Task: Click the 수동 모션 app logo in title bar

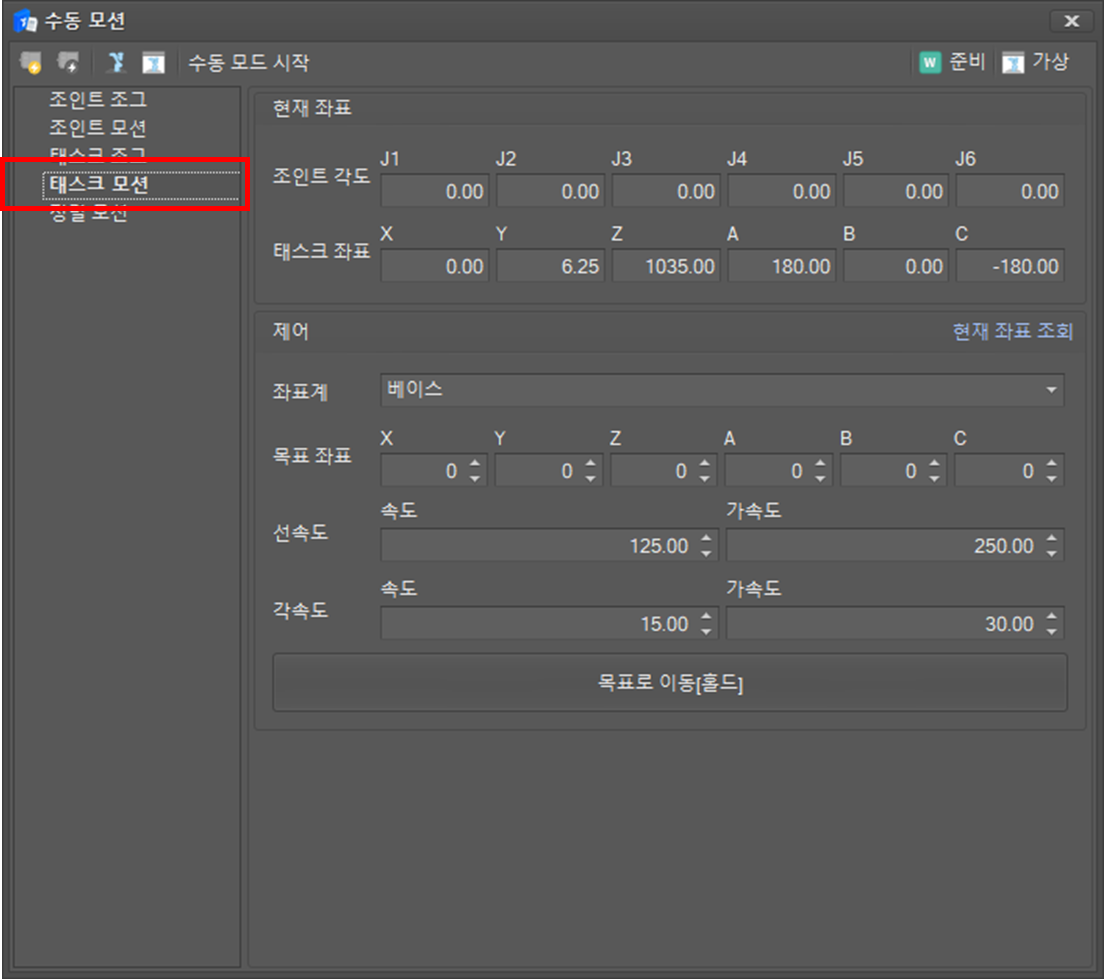Action: coord(25,20)
